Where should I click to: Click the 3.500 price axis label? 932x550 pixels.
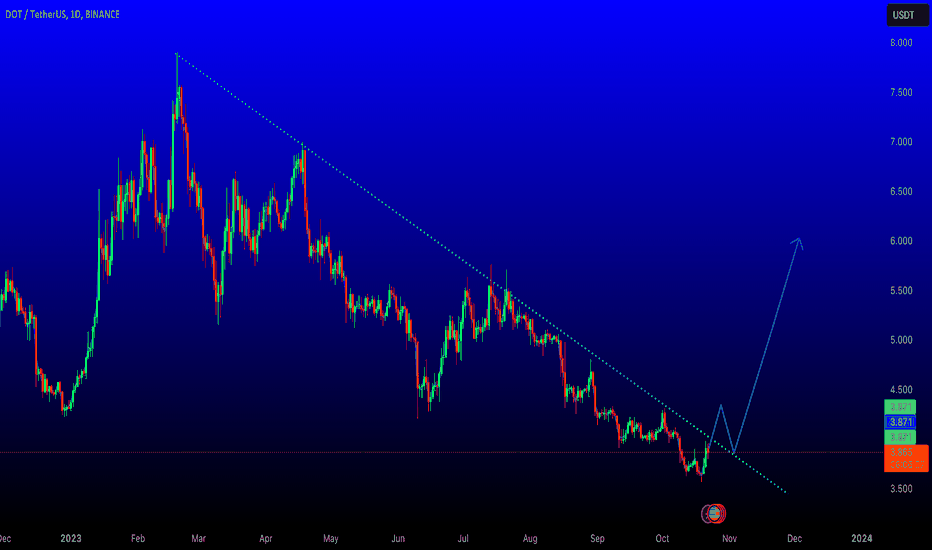901,489
